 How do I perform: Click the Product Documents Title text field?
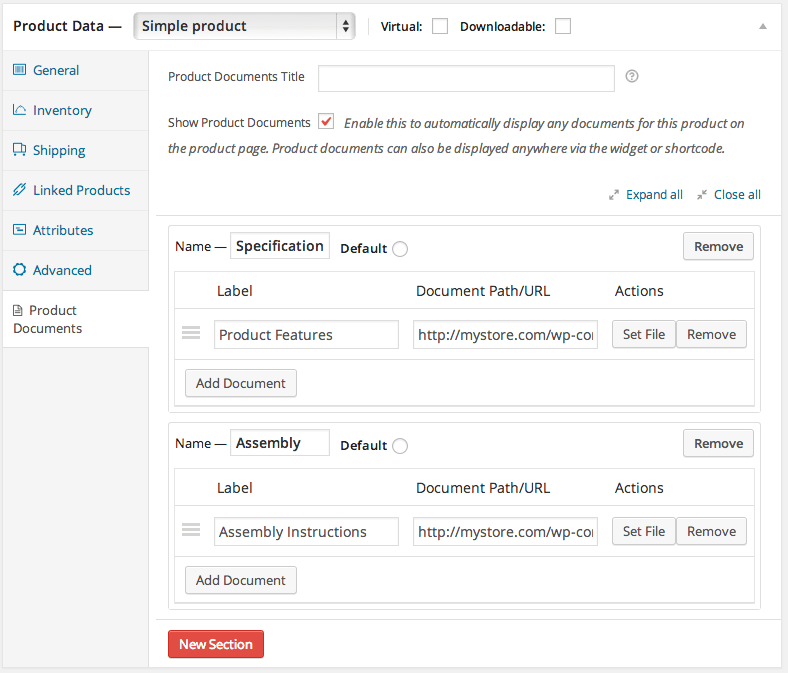click(x=466, y=78)
